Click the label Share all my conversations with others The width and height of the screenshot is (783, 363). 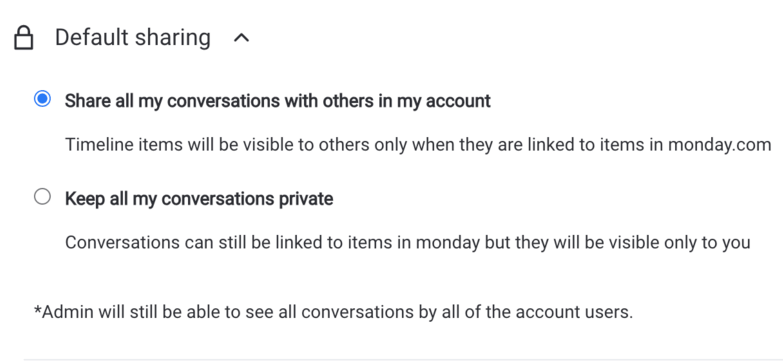[x=278, y=101]
